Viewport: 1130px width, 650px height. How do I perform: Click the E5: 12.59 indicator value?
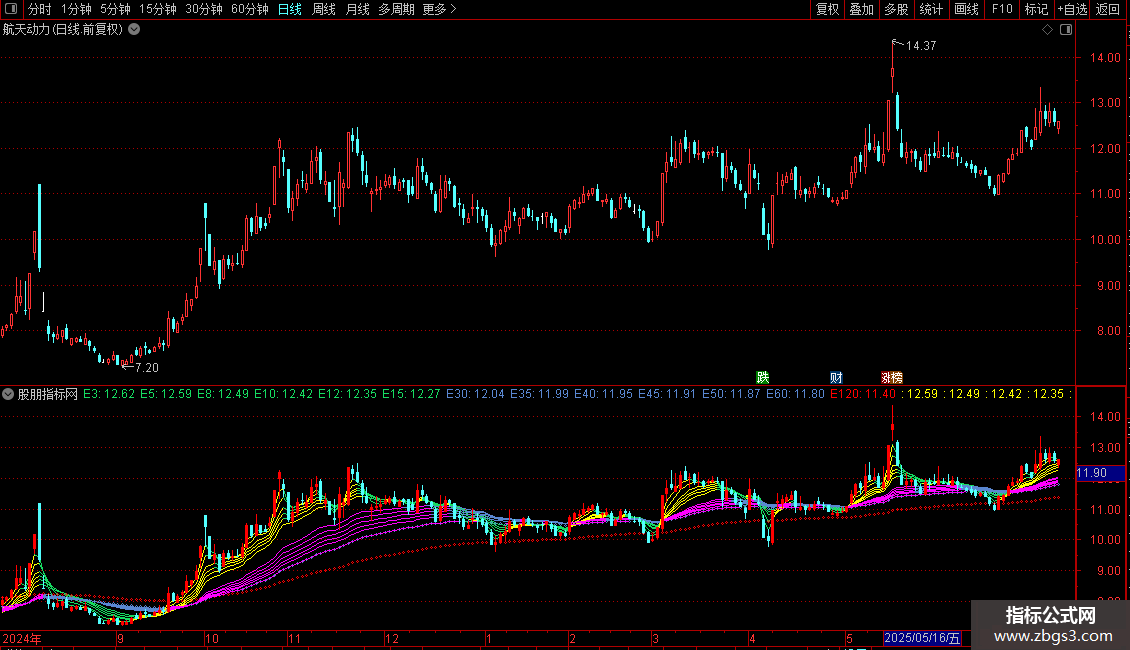pyautogui.click(x=166, y=394)
